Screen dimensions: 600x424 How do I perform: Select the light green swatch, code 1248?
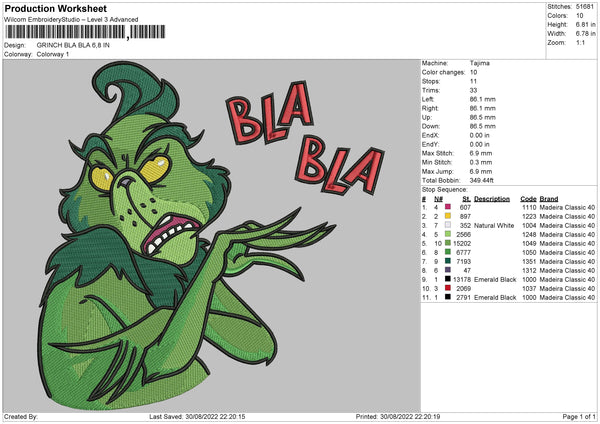point(448,234)
